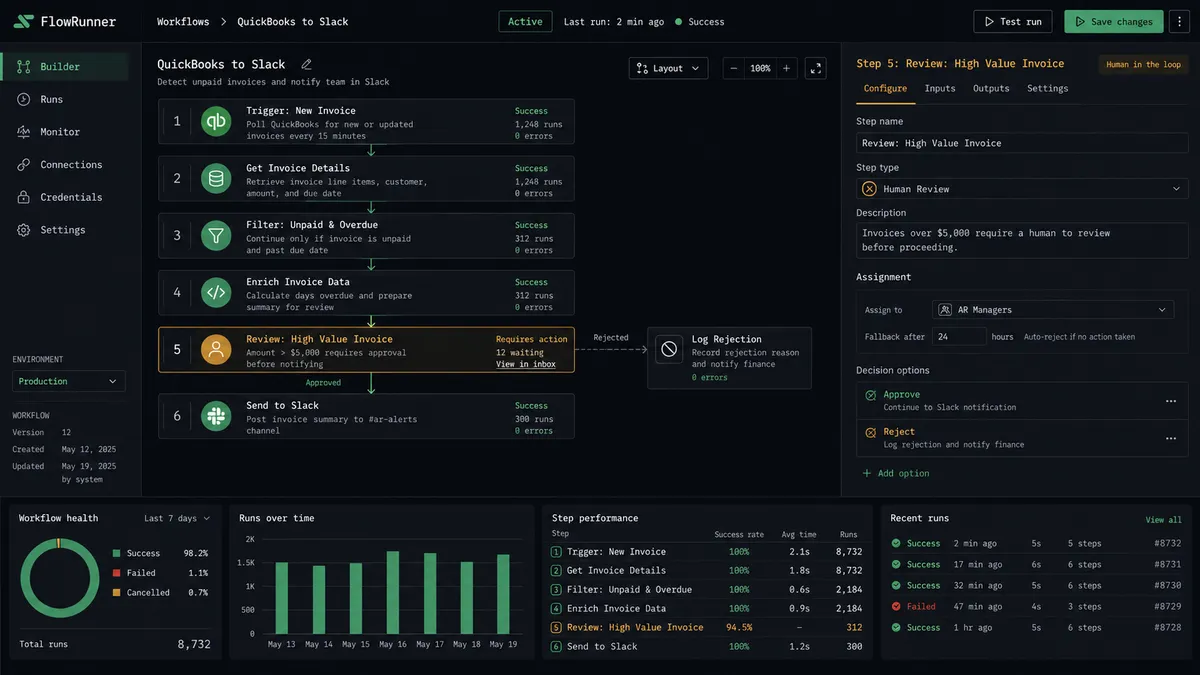Open options menu for Reject decision
1200x675 pixels.
click(1170, 438)
